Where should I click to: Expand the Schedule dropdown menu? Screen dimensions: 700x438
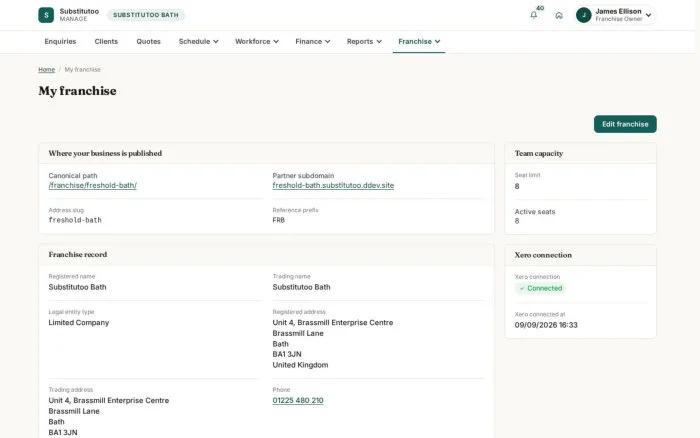pyautogui.click(x=198, y=41)
